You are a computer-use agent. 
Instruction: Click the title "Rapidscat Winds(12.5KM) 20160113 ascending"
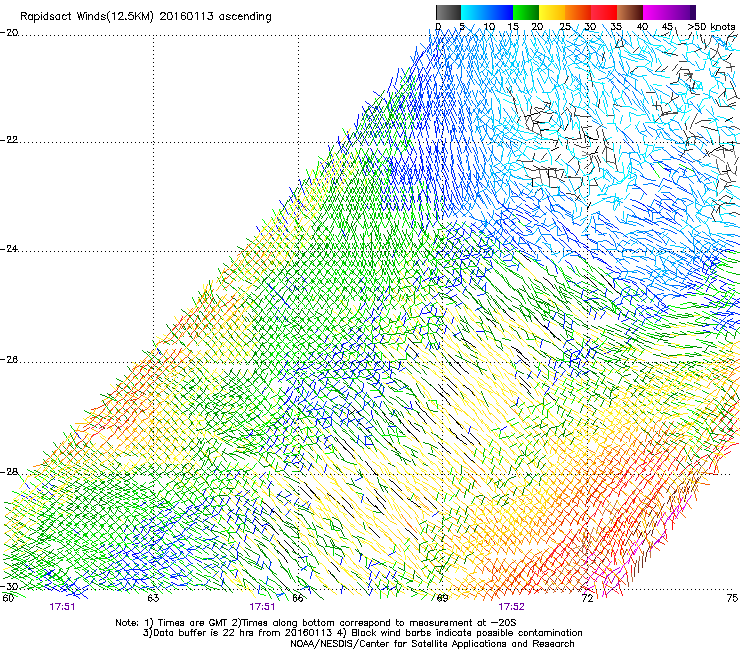click(x=146, y=17)
